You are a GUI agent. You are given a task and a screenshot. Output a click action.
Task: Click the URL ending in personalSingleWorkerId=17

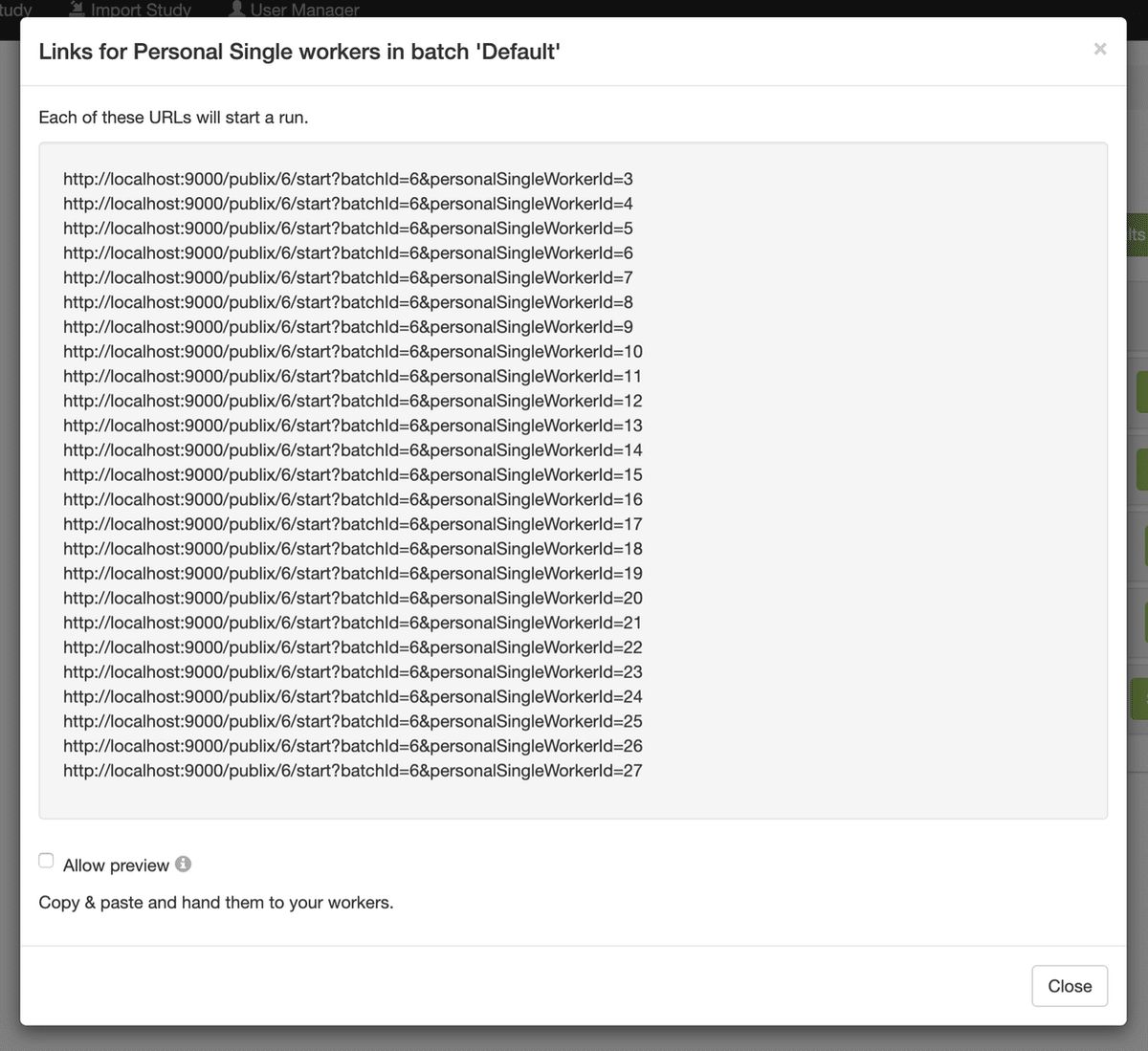click(352, 524)
